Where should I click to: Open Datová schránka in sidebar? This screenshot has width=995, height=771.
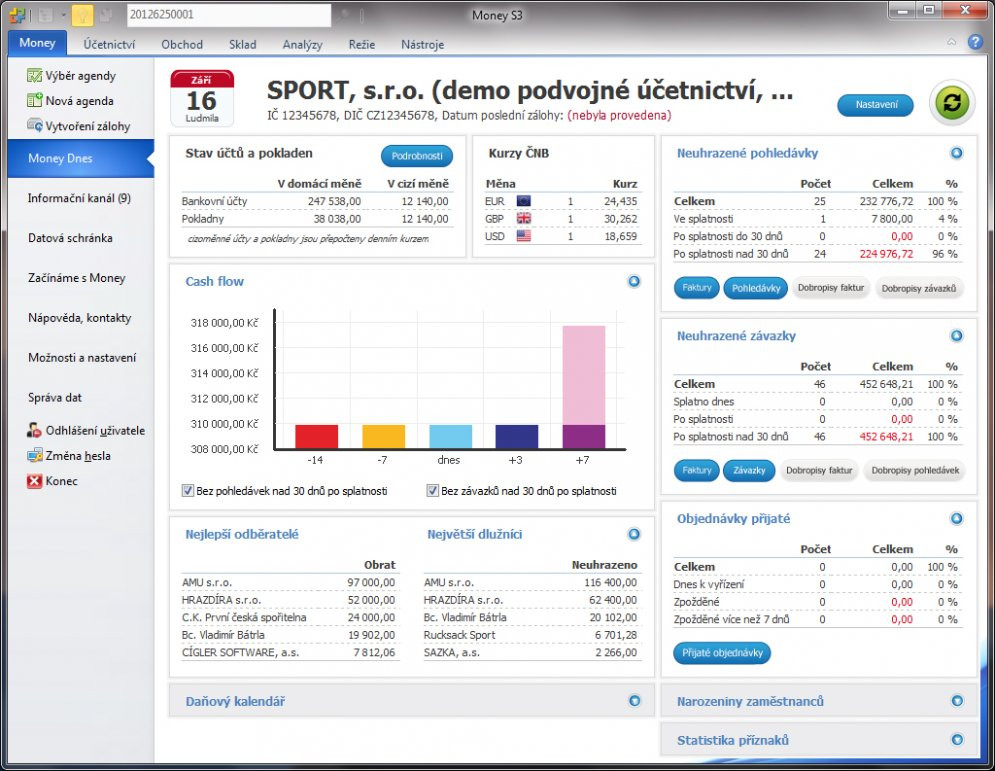click(70, 238)
